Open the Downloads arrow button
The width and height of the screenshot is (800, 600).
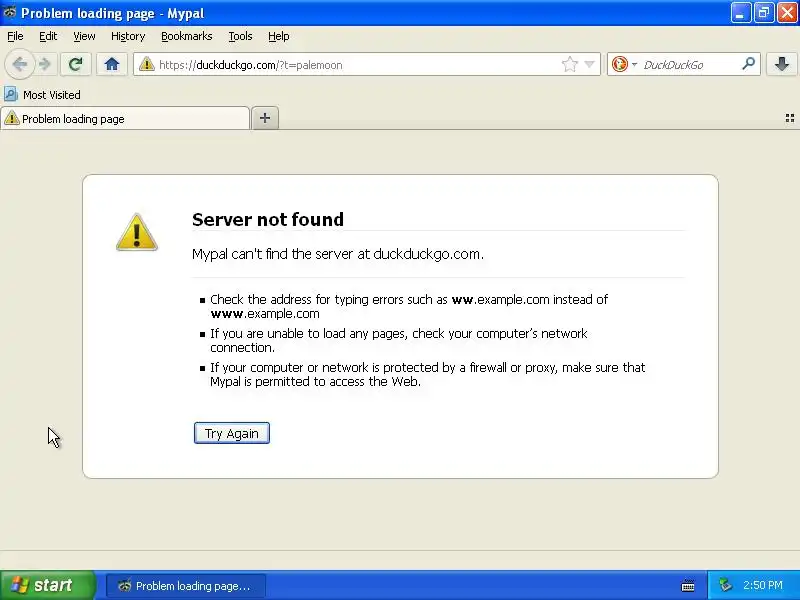pyautogui.click(x=782, y=64)
